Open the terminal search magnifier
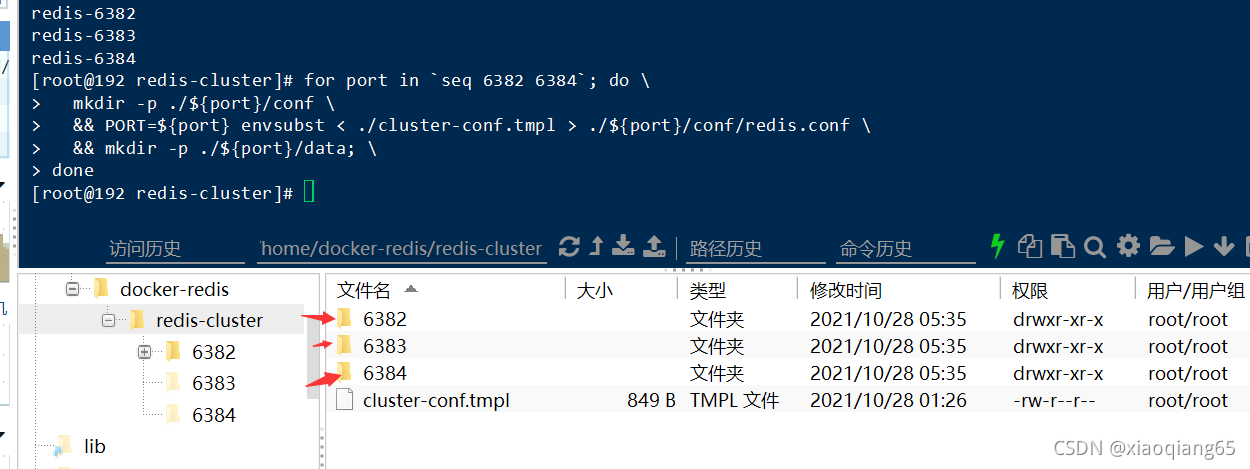This screenshot has height=469, width=1250. (1095, 246)
